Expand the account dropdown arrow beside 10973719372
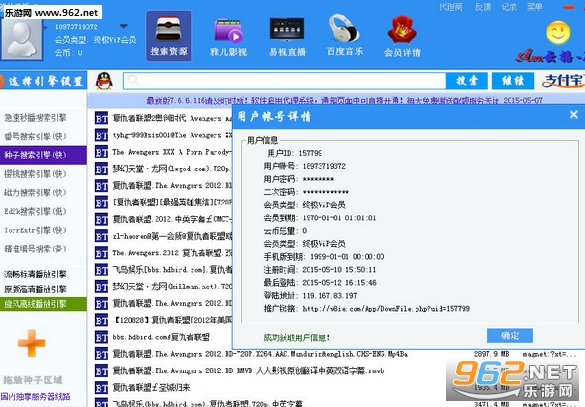585x407 pixels. (x=124, y=26)
